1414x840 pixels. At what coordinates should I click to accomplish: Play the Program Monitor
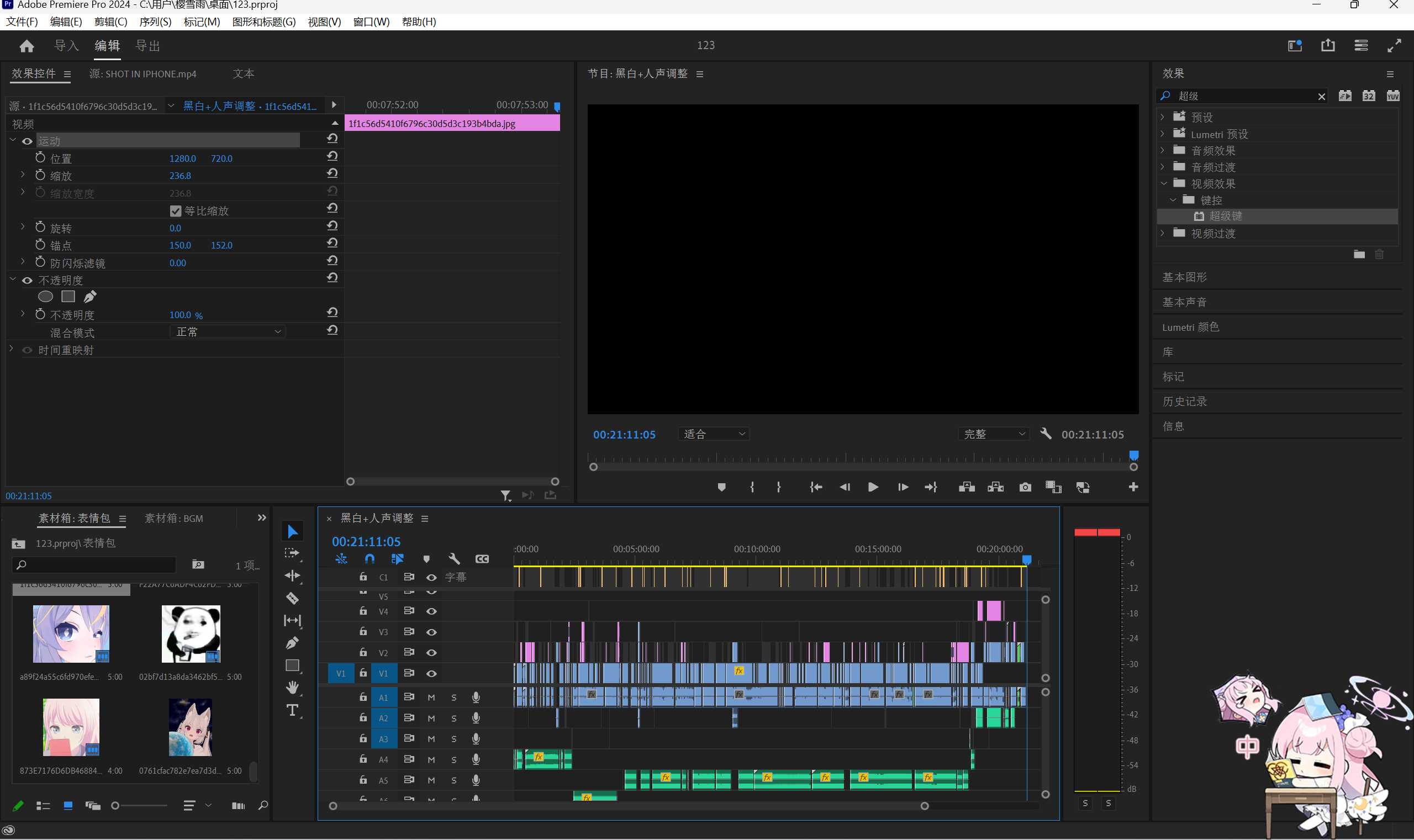coord(873,487)
